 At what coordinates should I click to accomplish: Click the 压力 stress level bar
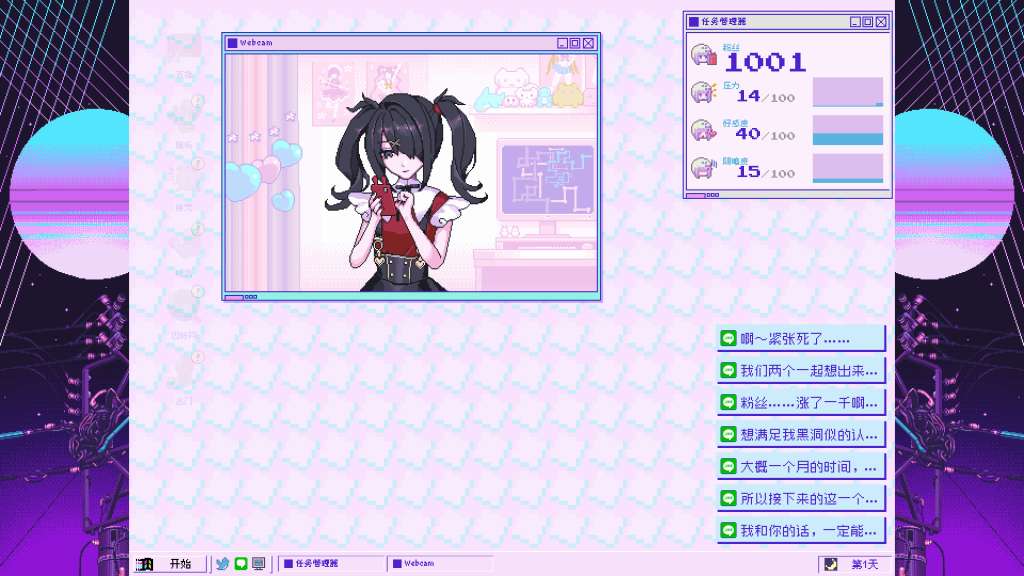(x=847, y=93)
